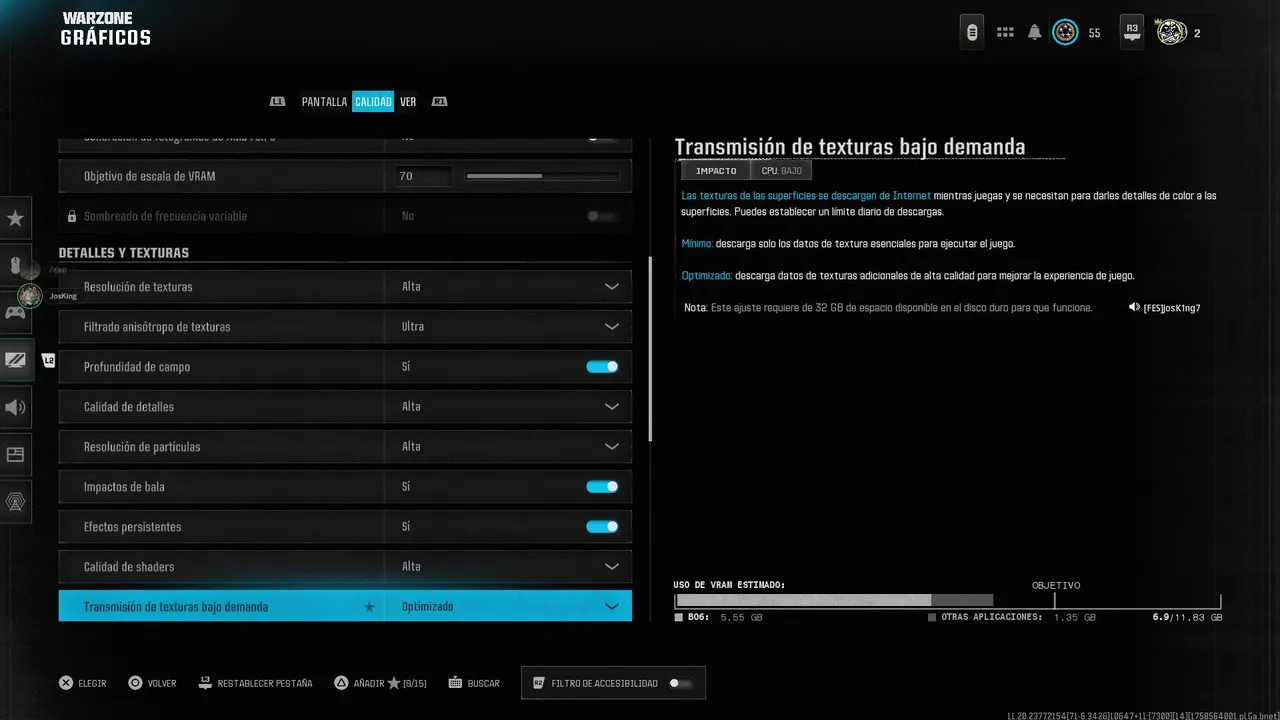Select the Graphics monitor sidebar icon
Viewport: 1280px width, 720px height.
coord(16,360)
